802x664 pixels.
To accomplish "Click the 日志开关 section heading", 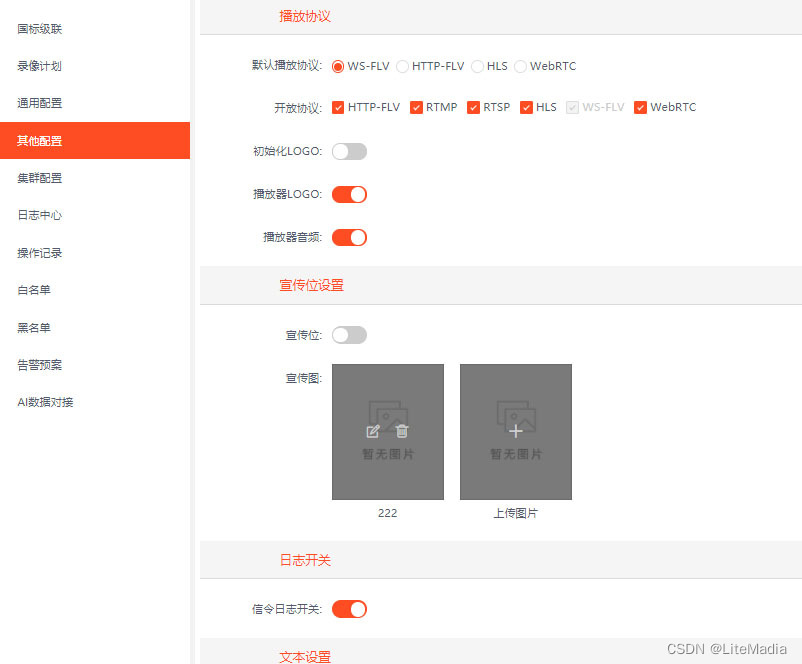I will [305, 560].
